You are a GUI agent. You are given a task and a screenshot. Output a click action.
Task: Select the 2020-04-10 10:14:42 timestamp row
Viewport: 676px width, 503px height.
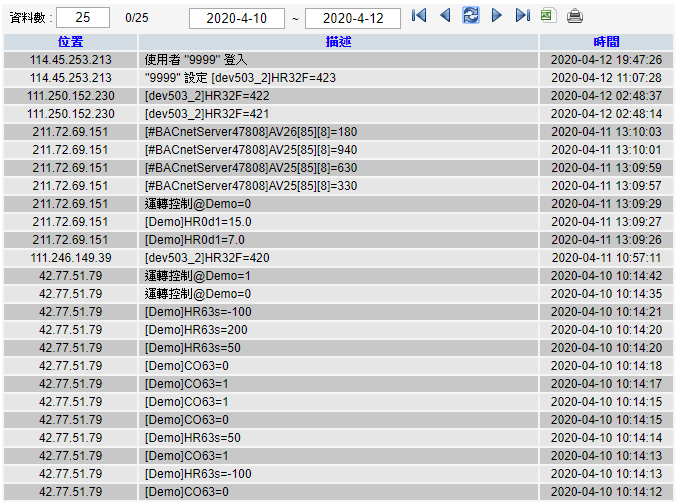(606, 276)
